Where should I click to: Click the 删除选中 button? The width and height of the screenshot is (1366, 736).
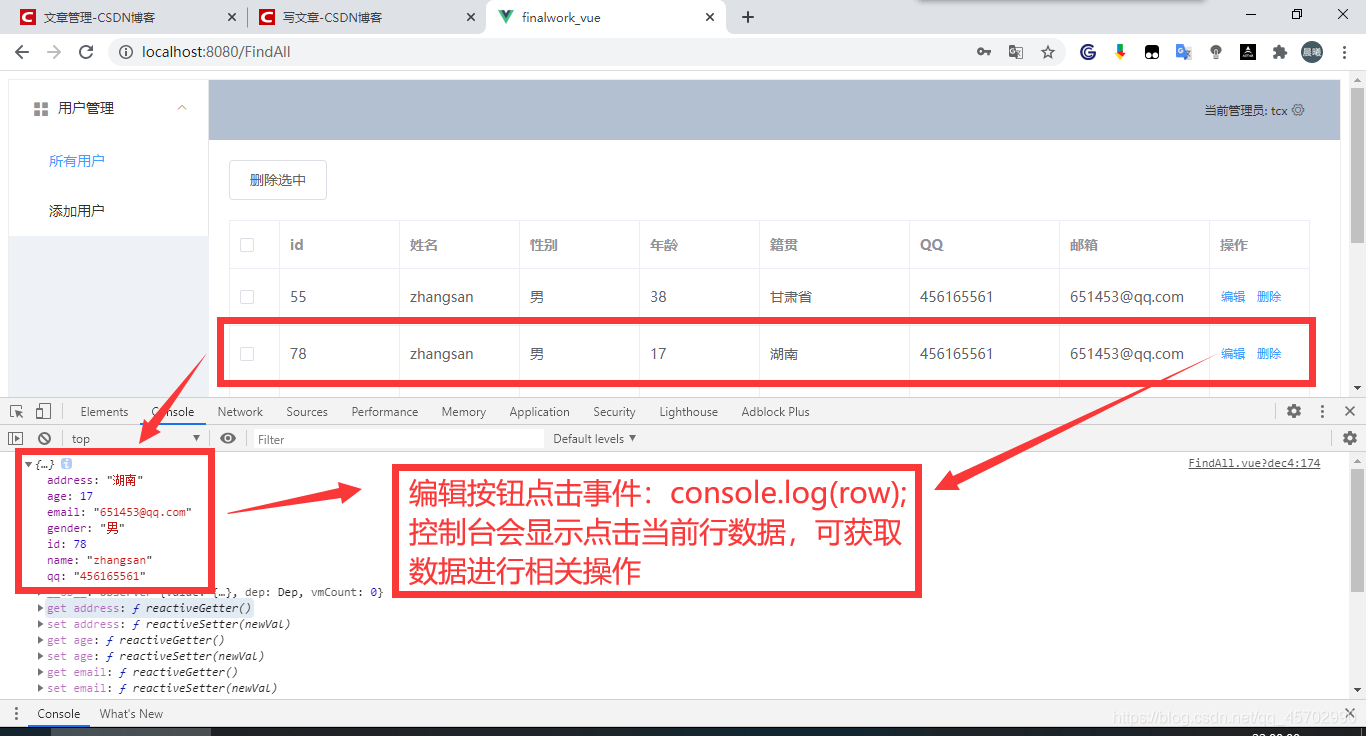pyautogui.click(x=277, y=180)
